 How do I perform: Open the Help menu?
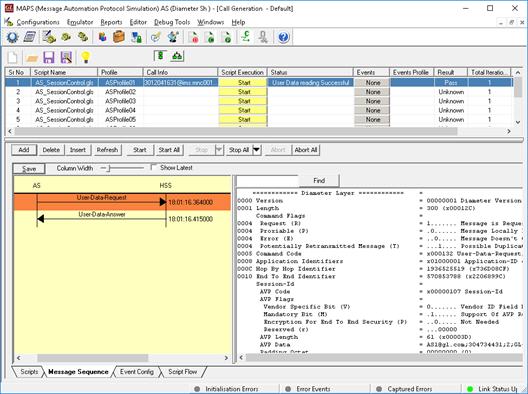click(238, 22)
